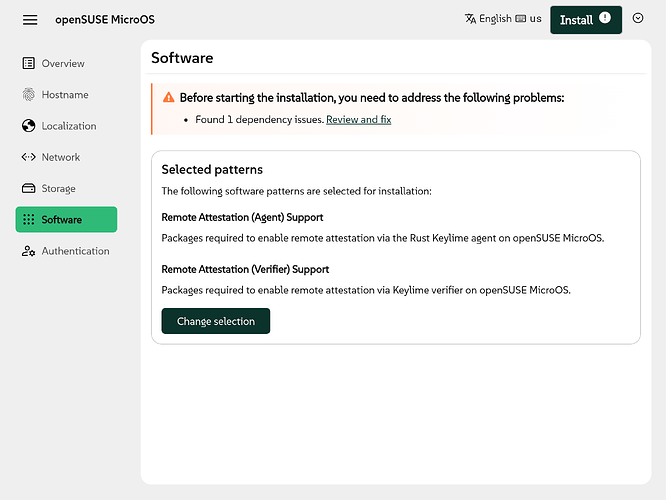Click the Localization globe icon

(x=29, y=126)
